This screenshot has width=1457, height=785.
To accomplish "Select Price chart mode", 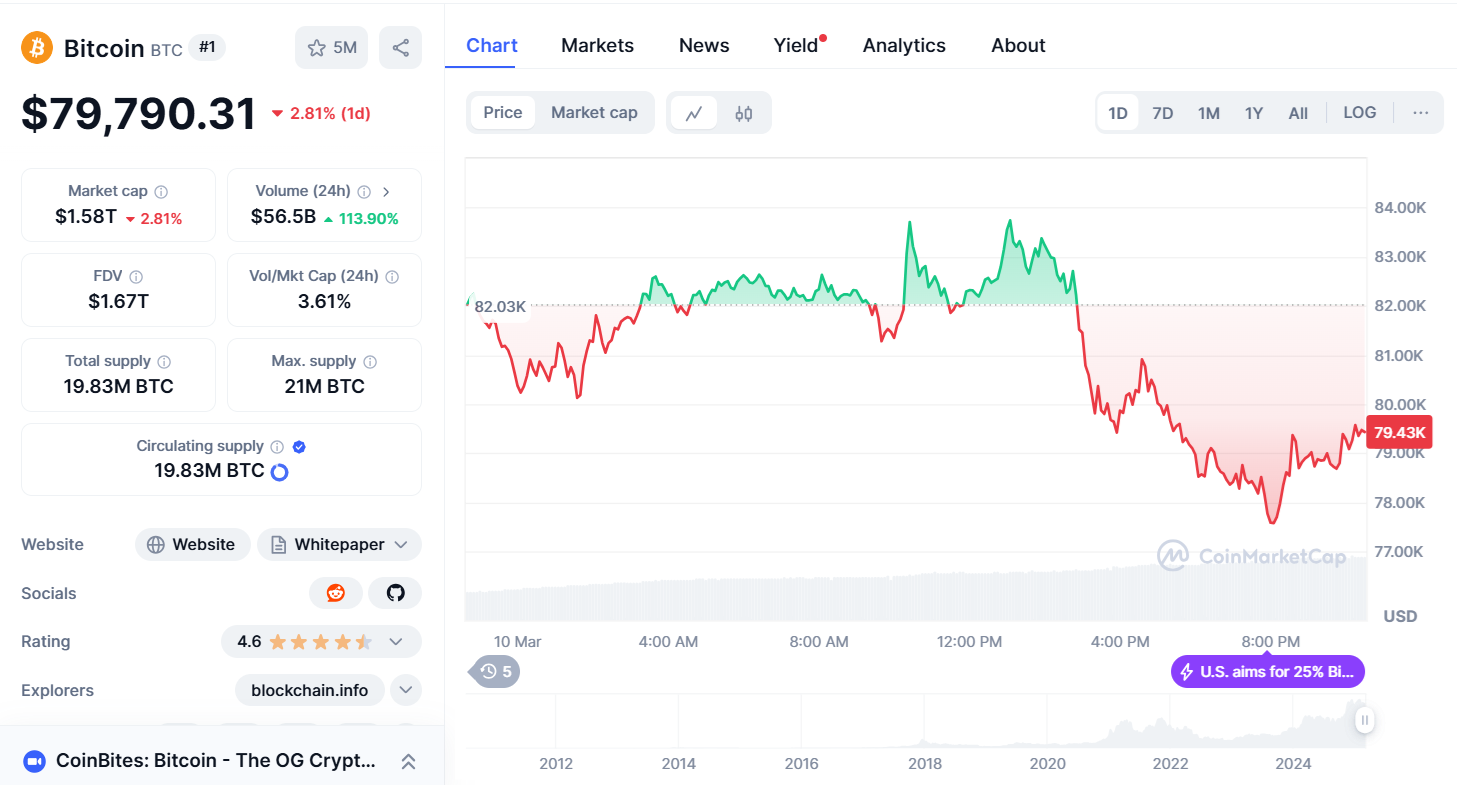I will click(503, 113).
